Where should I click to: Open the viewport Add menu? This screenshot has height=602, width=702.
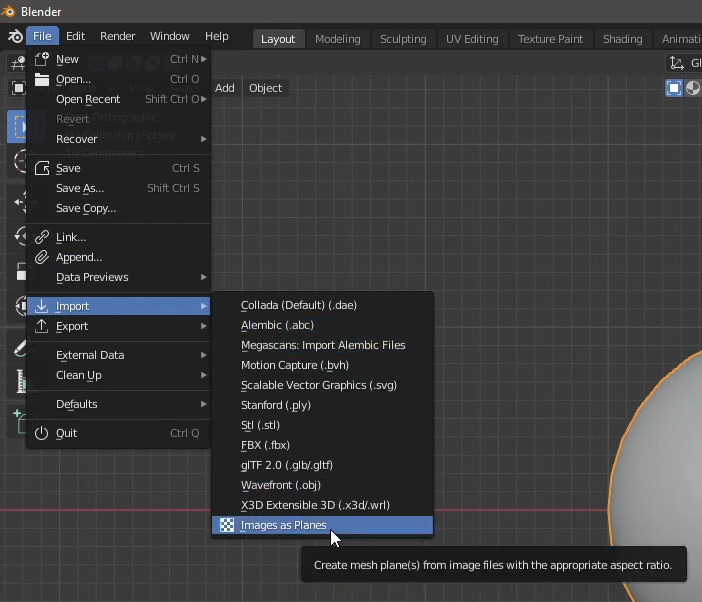(225, 88)
